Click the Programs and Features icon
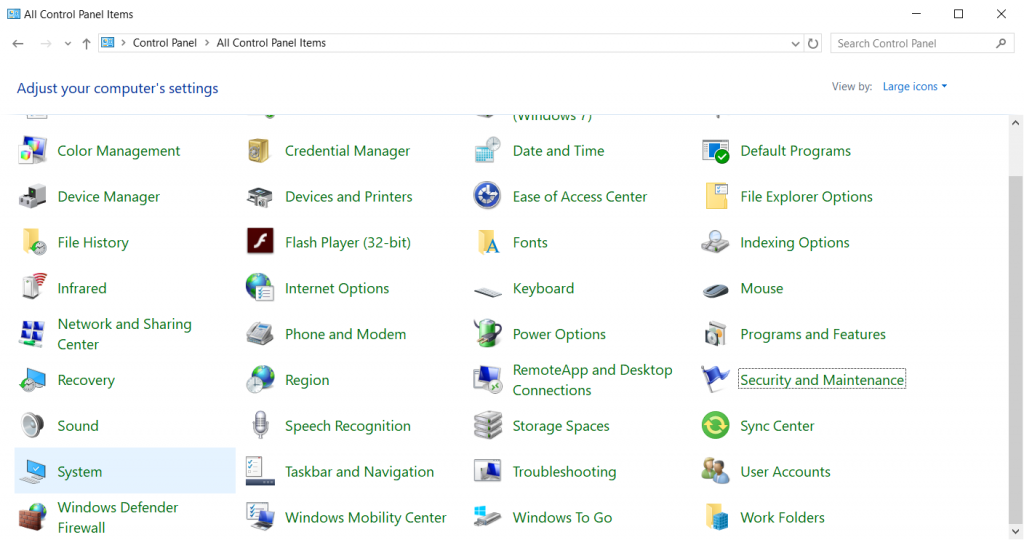The width and height of the screenshot is (1024, 540). (x=715, y=334)
